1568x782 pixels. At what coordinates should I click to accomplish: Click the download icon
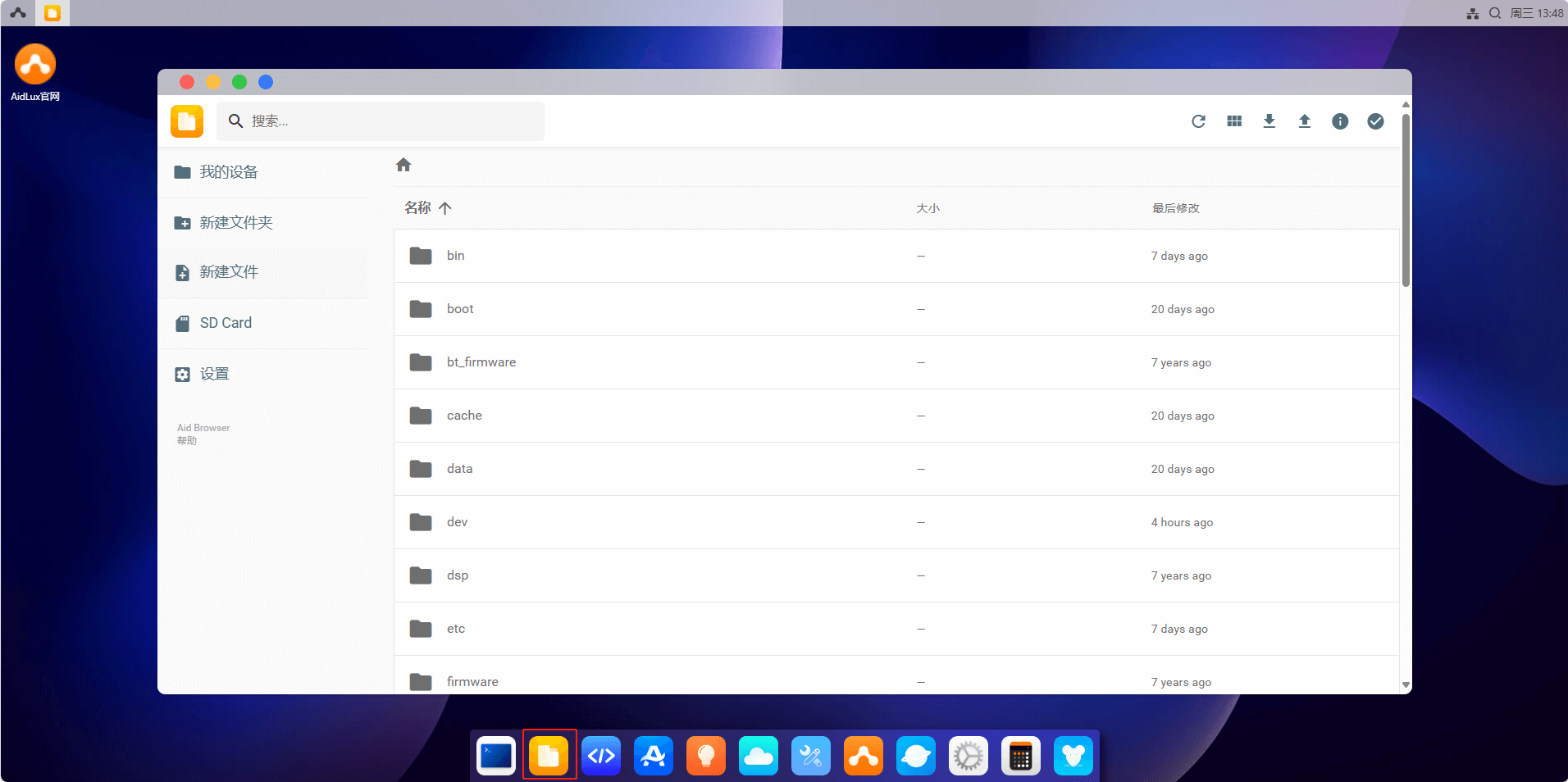tap(1269, 121)
